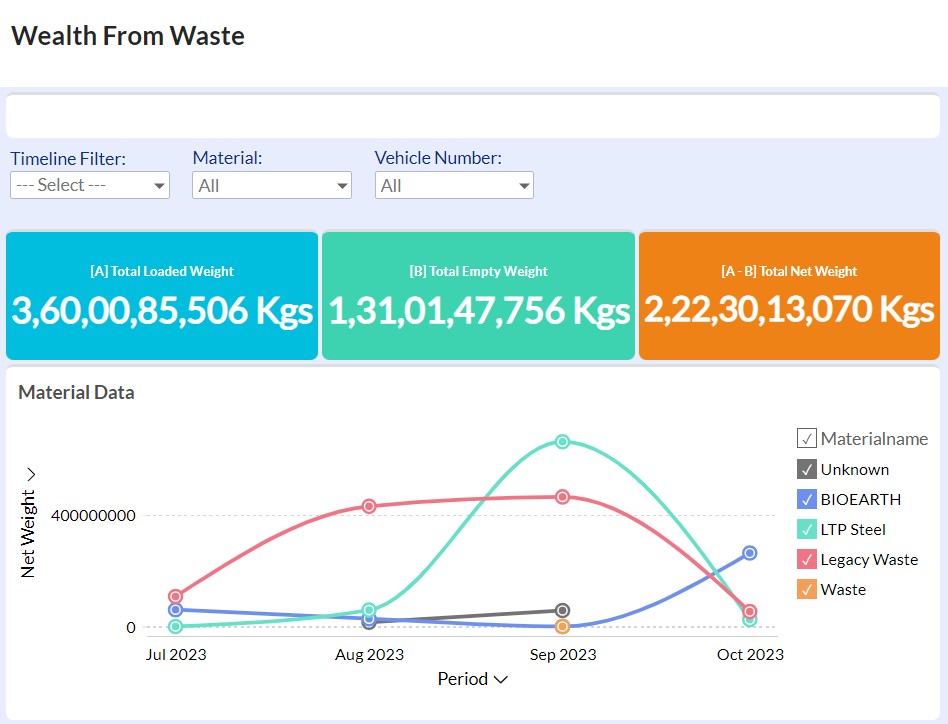Click Waste Sep 2023 orange data point

point(562,626)
